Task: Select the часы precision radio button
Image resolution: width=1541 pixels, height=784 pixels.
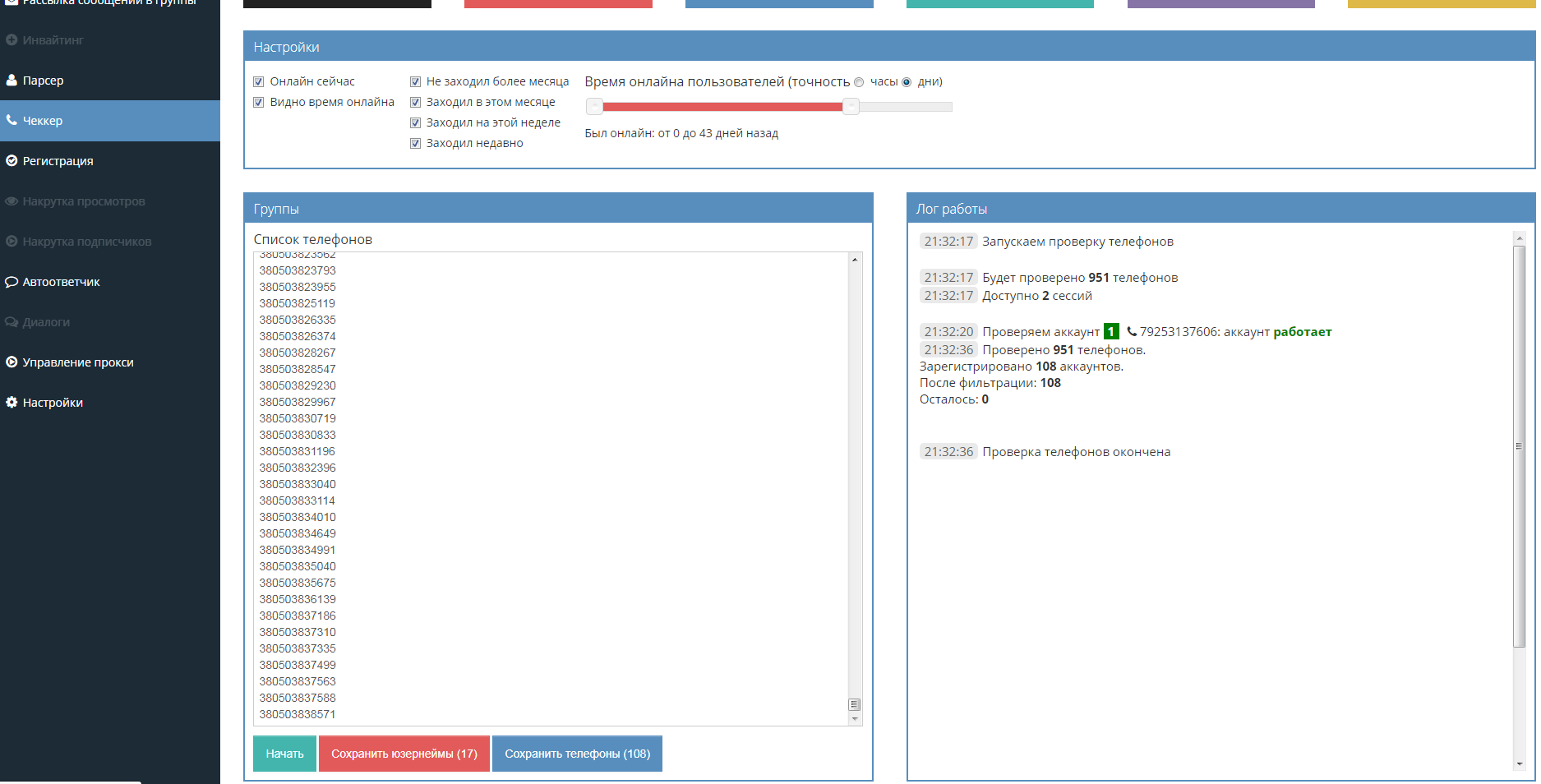Action: tap(859, 82)
